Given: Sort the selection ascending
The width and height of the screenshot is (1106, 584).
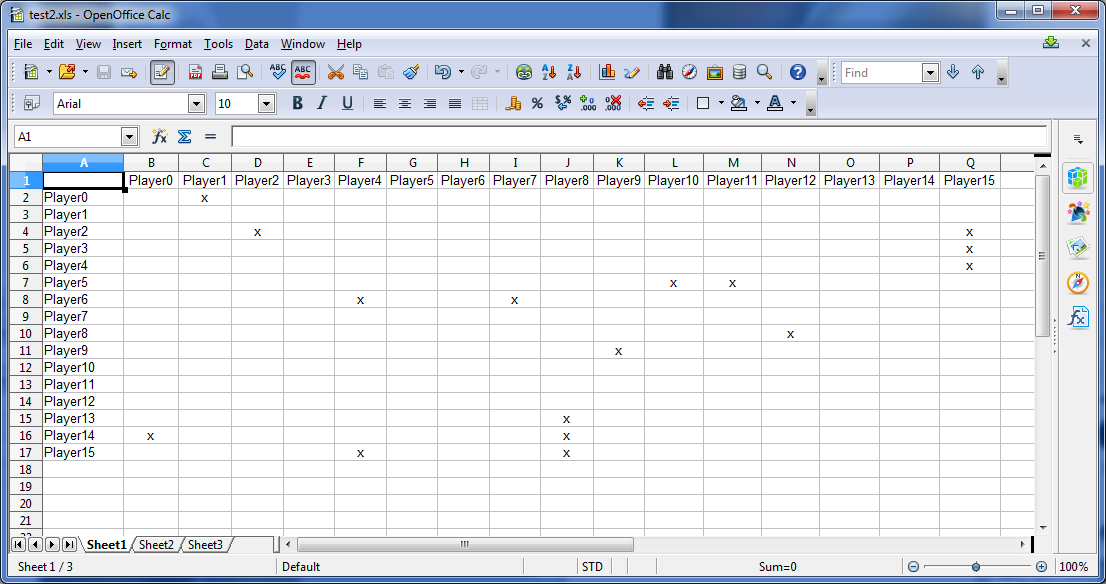Looking at the screenshot, I should click(548, 72).
